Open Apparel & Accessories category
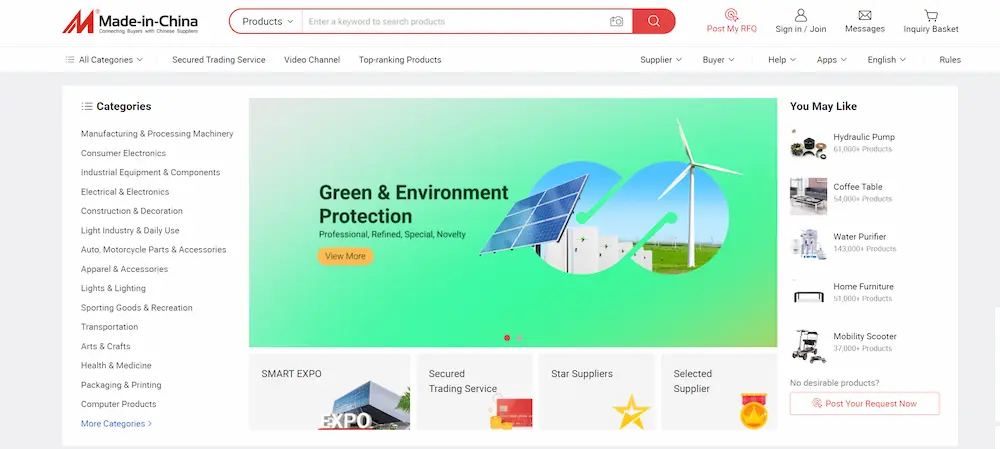This screenshot has height=449, width=1000. click(x=124, y=269)
